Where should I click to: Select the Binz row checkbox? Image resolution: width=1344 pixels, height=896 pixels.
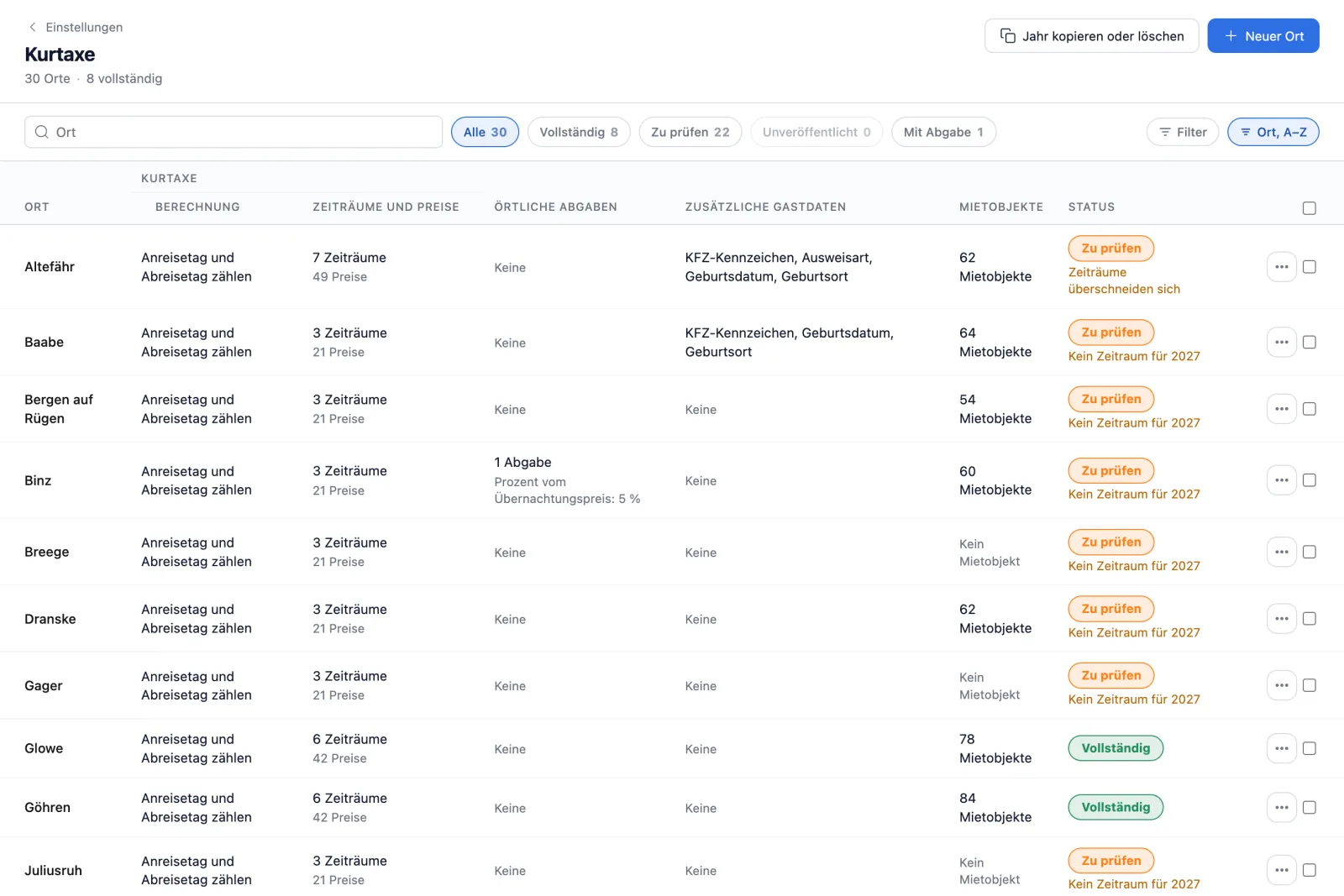tap(1309, 480)
